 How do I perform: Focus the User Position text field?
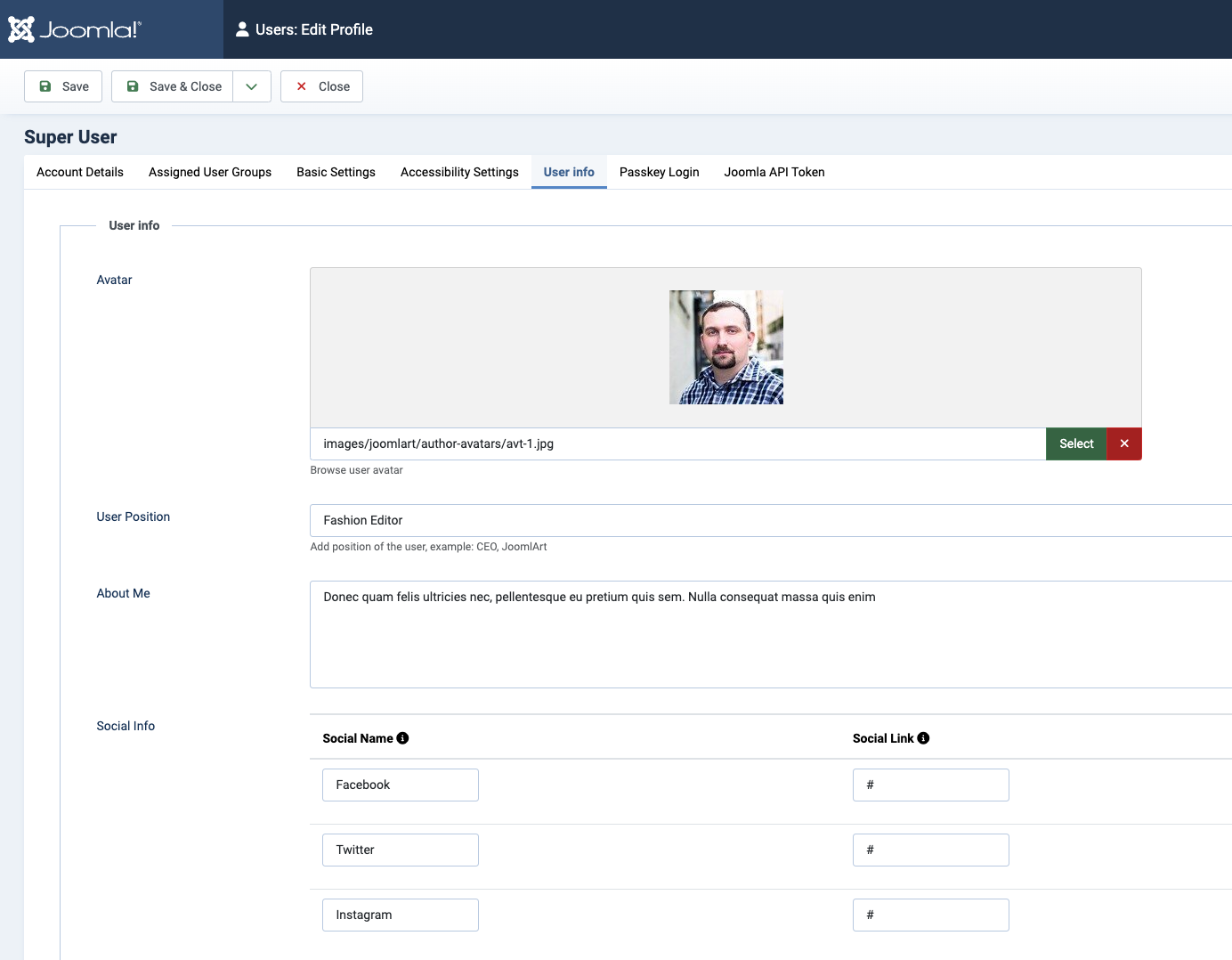(x=766, y=520)
